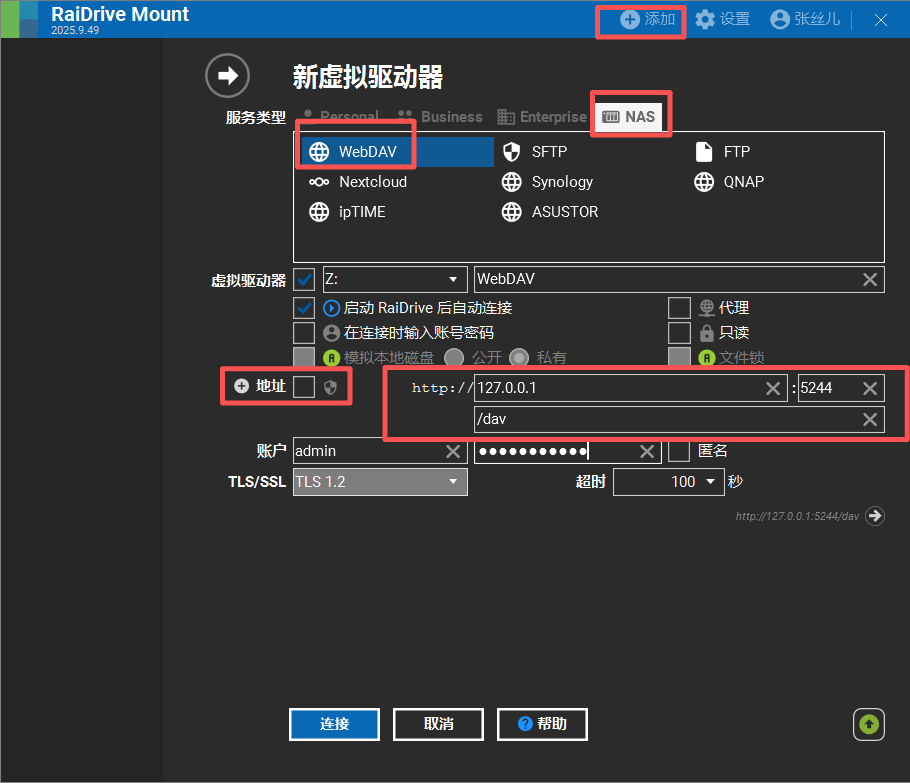The image size is (910, 783).
Task: Clear the /dav path field with X
Action: coord(870,420)
